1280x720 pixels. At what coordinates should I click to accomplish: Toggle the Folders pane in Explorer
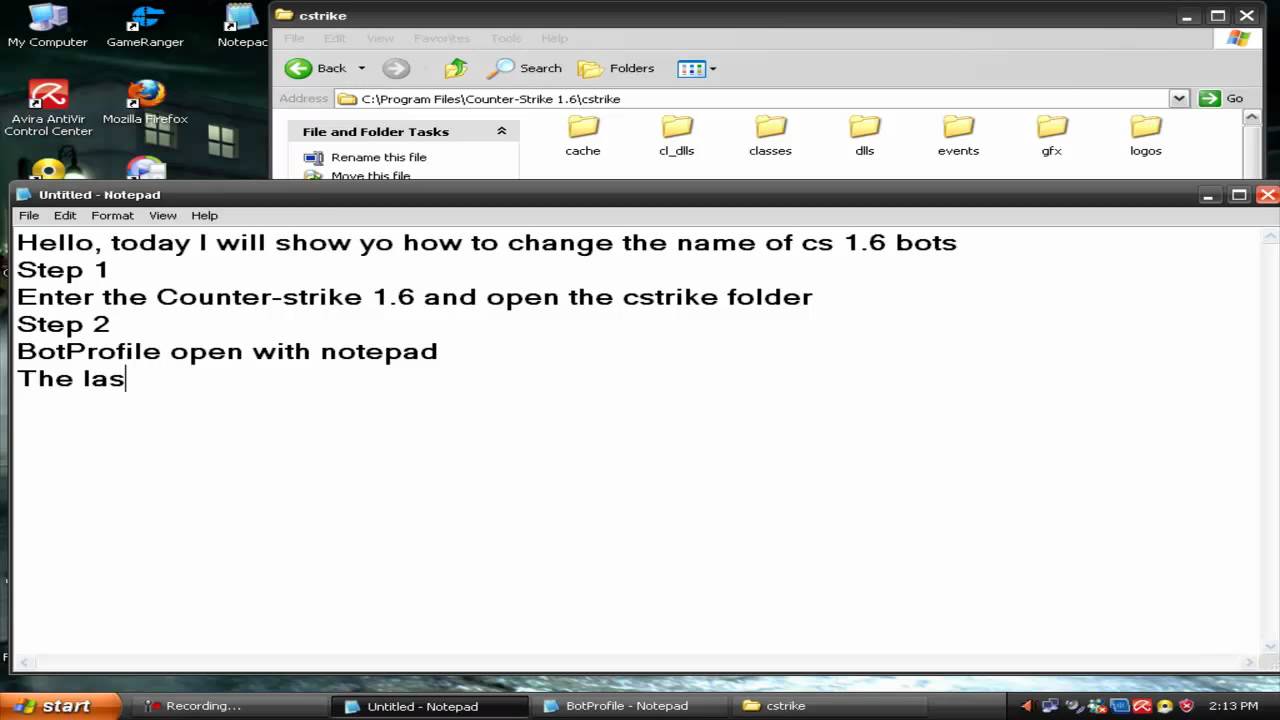point(617,68)
